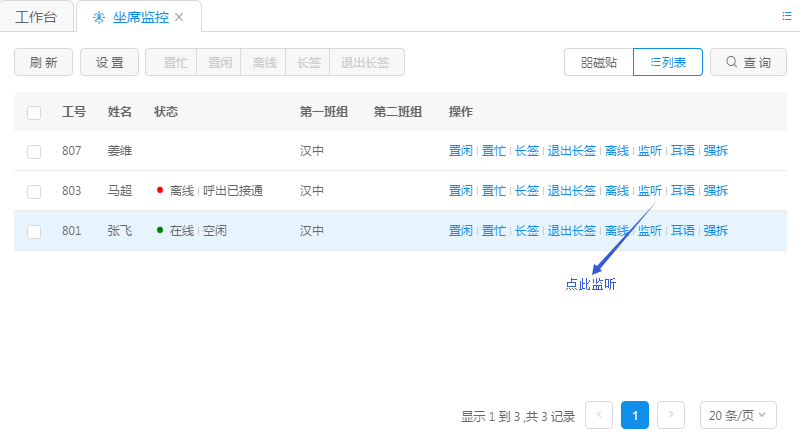This screenshot has width=800, height=435.
Task: Switch to the 工作台 tab
Action: click(x=37, y=17)
